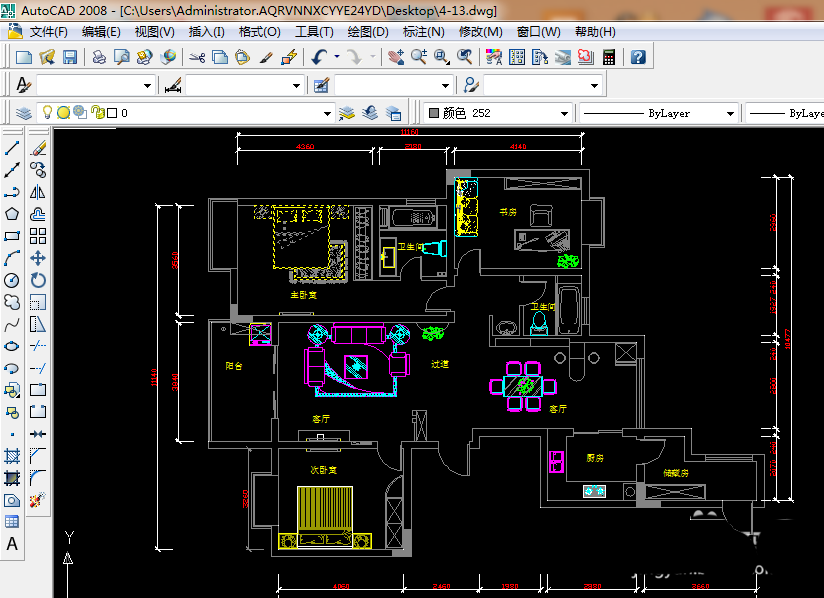
Task: Choose the Mirror modify tool
Action: pos(38,192)
